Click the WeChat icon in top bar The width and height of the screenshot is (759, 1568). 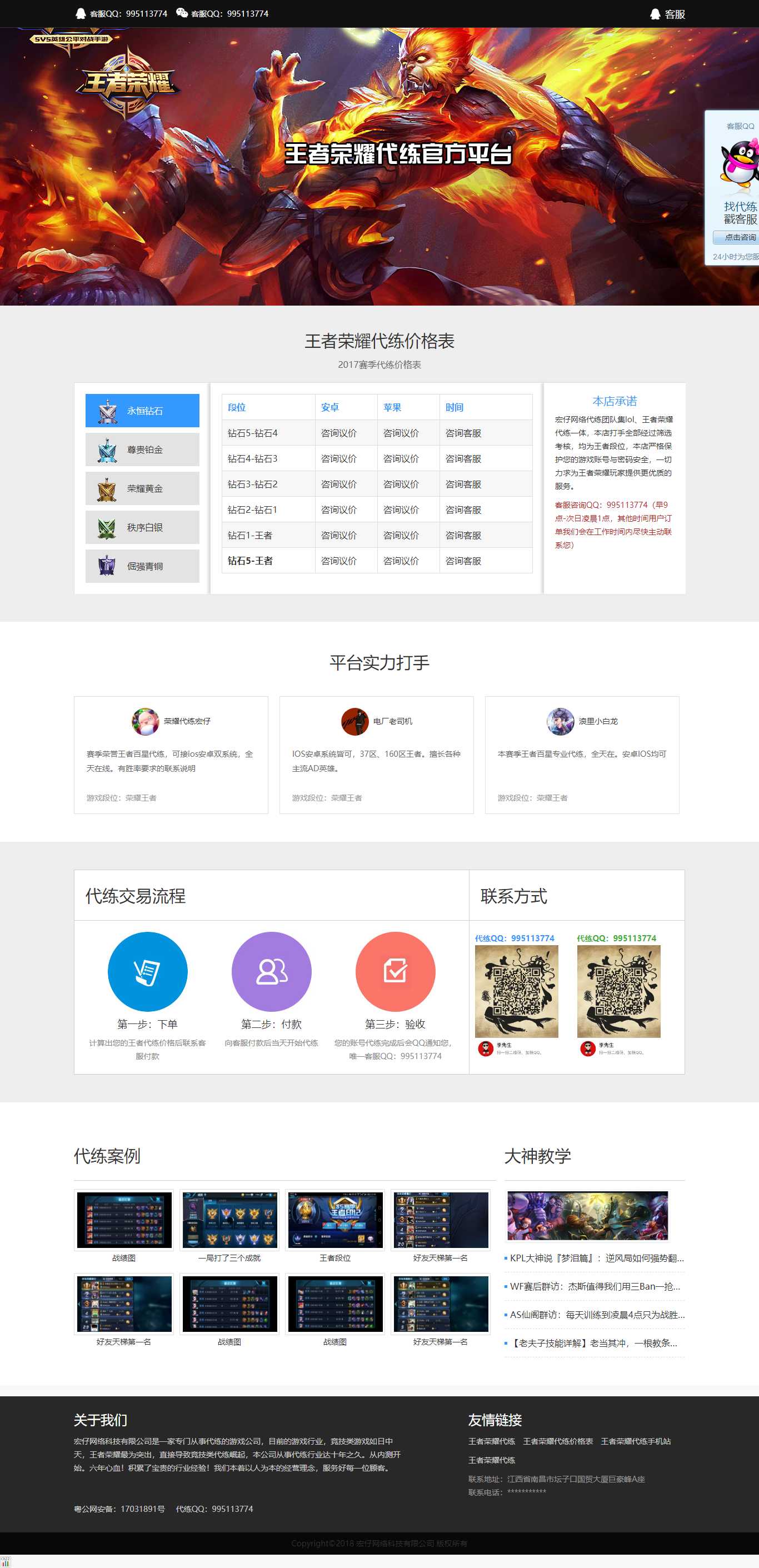click(x=181, y=13)
